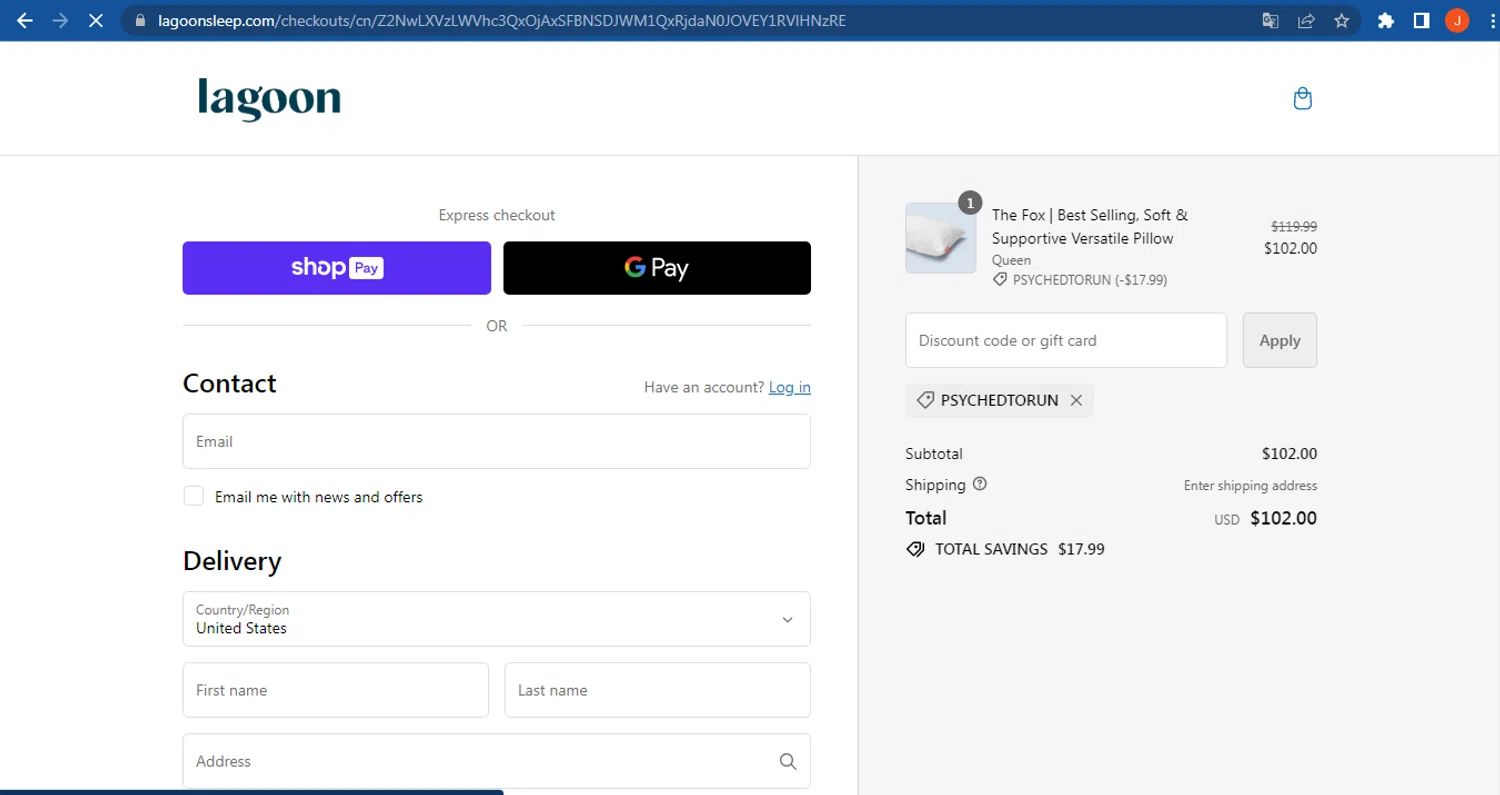Select the Enter shipping address text

coord(1250,486)
